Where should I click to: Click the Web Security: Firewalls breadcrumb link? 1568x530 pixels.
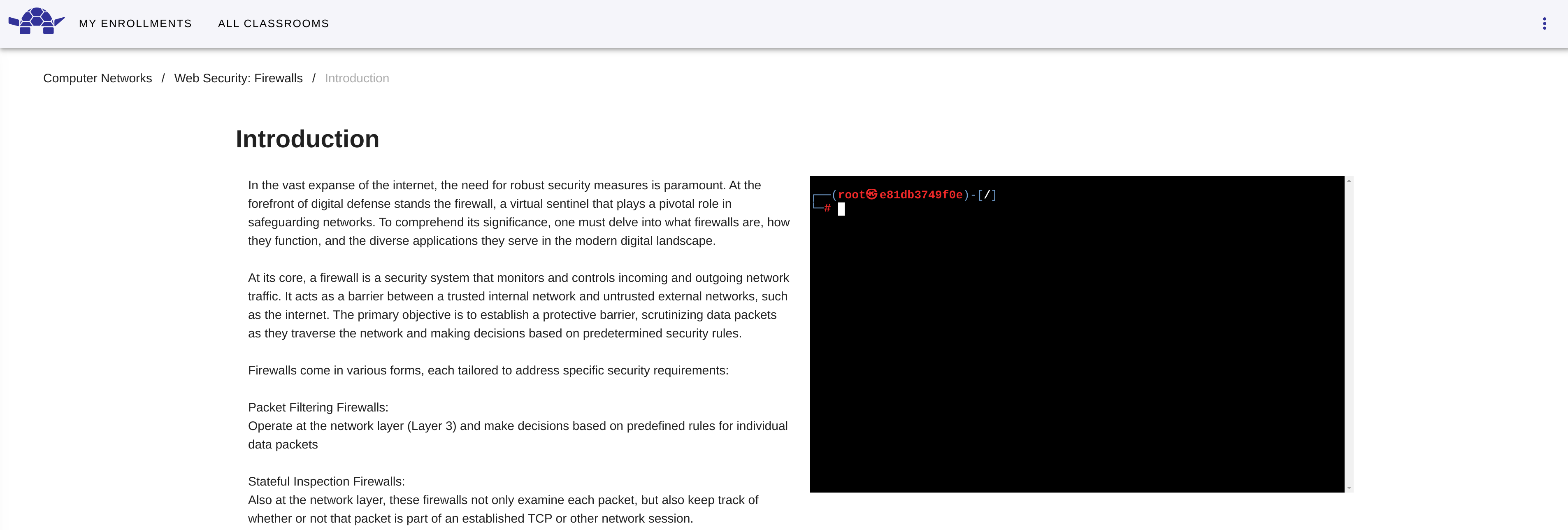pos(238,78)
